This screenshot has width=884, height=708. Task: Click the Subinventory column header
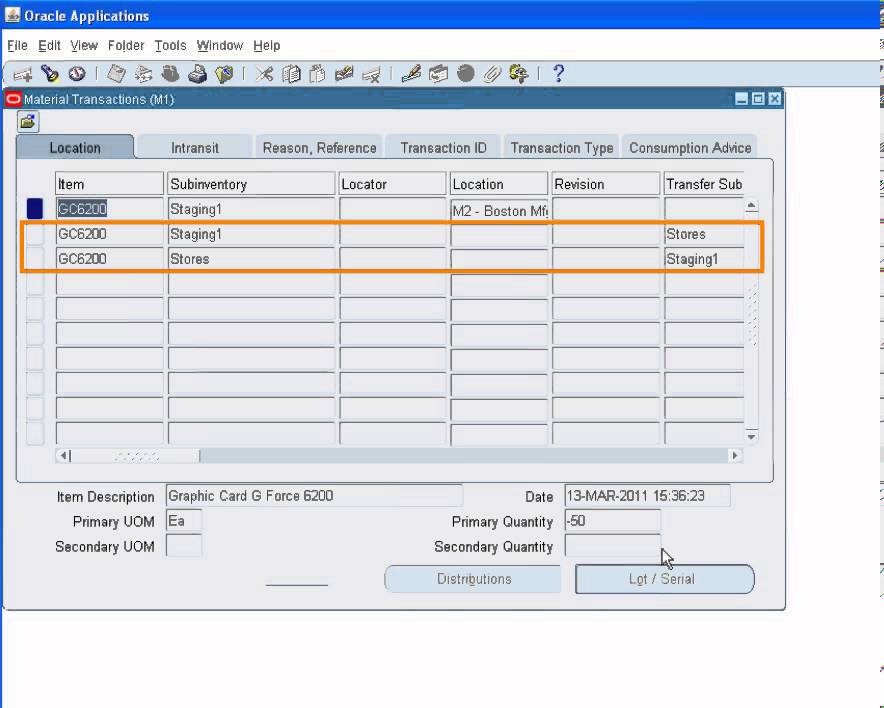(251, 184)
